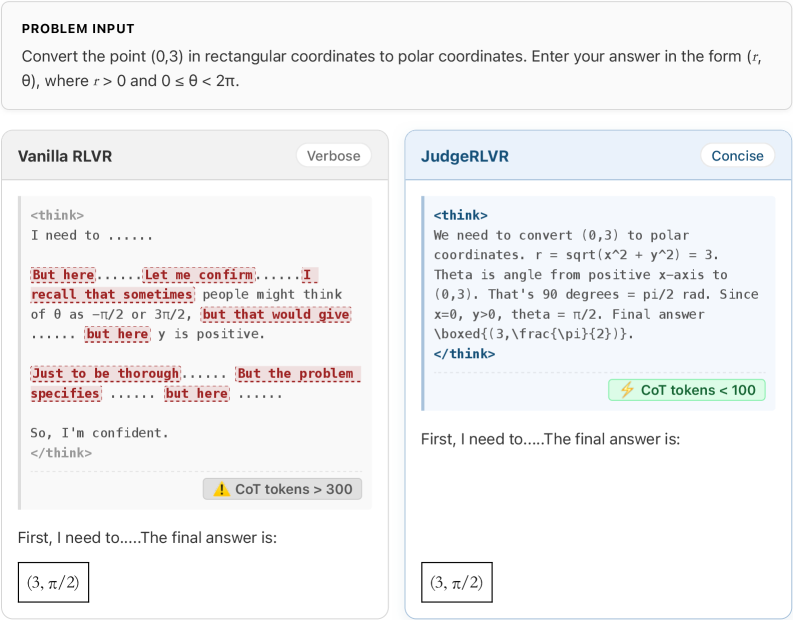Click the highlighted "Just to be thorough" phrase
This screenshot has width=793, height=620.
pos(105,374)
